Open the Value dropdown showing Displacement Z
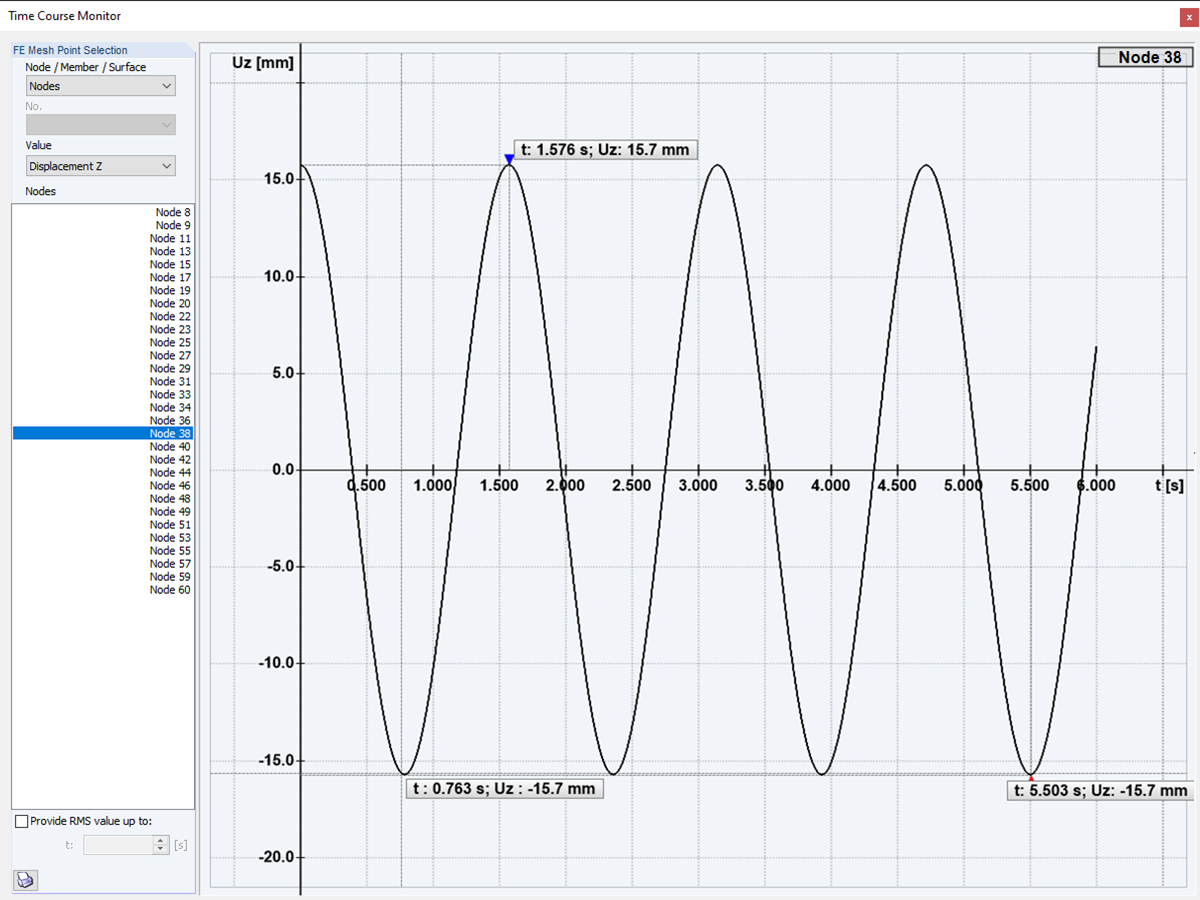 100,166
